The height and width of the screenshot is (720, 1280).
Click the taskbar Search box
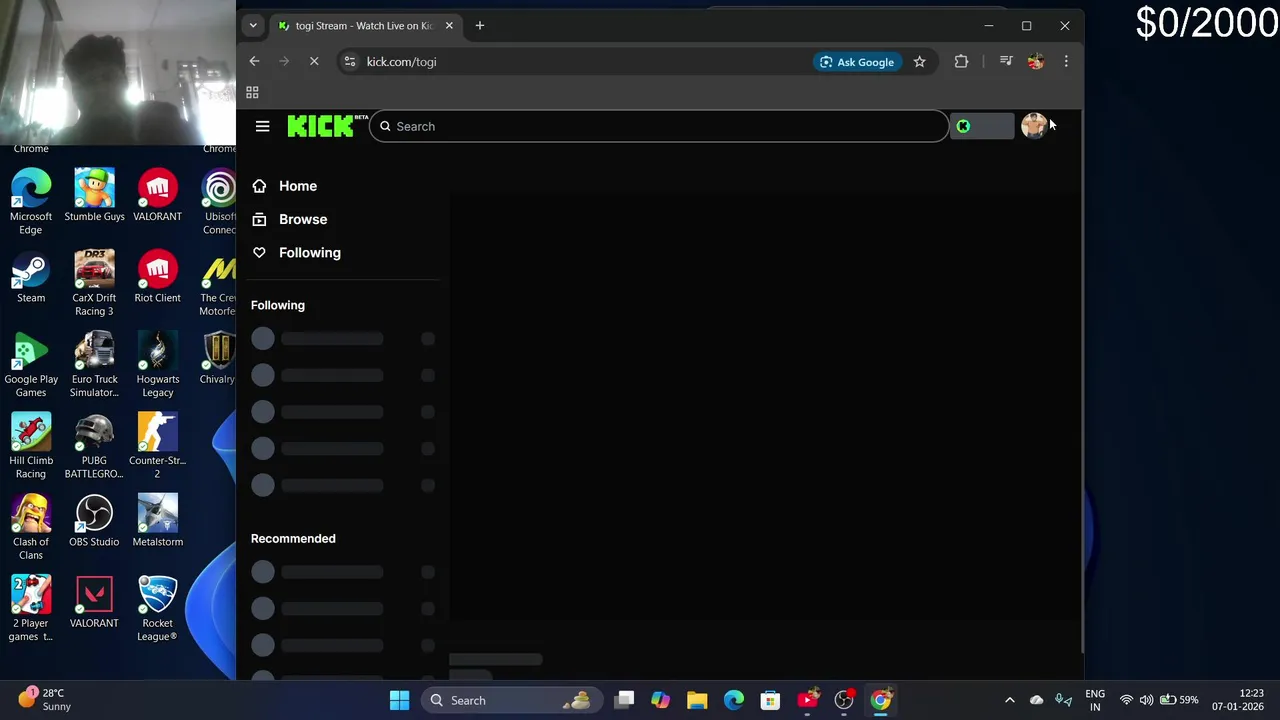(511, 700)
